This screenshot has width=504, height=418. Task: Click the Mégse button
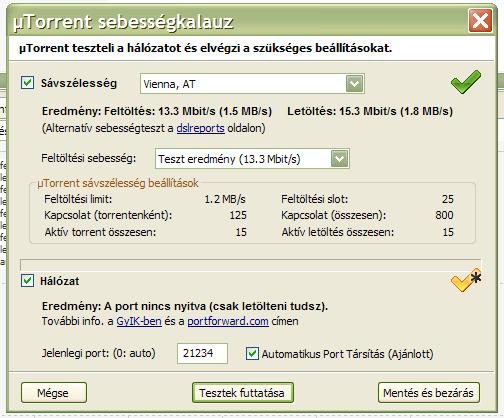(x=54, y=393)
